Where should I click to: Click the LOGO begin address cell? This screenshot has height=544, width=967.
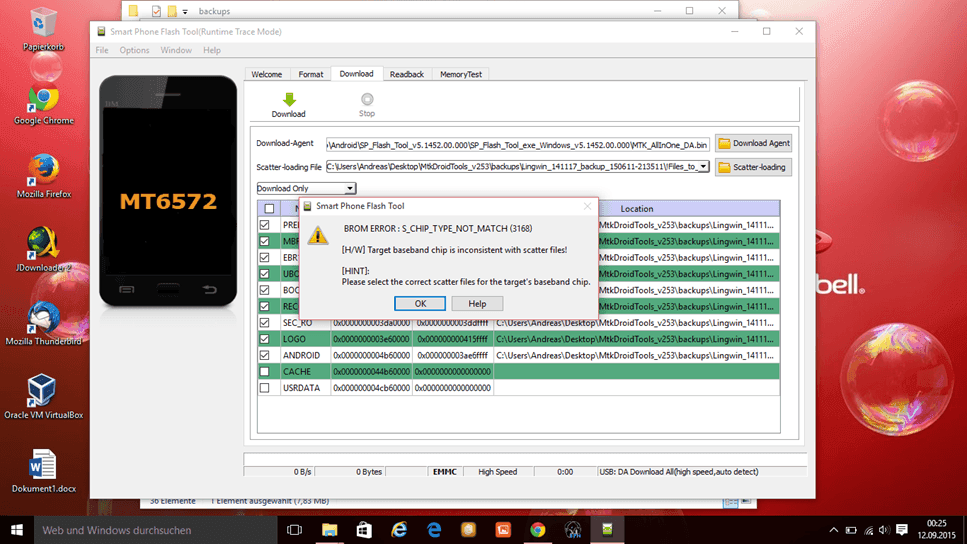point(371,339)
